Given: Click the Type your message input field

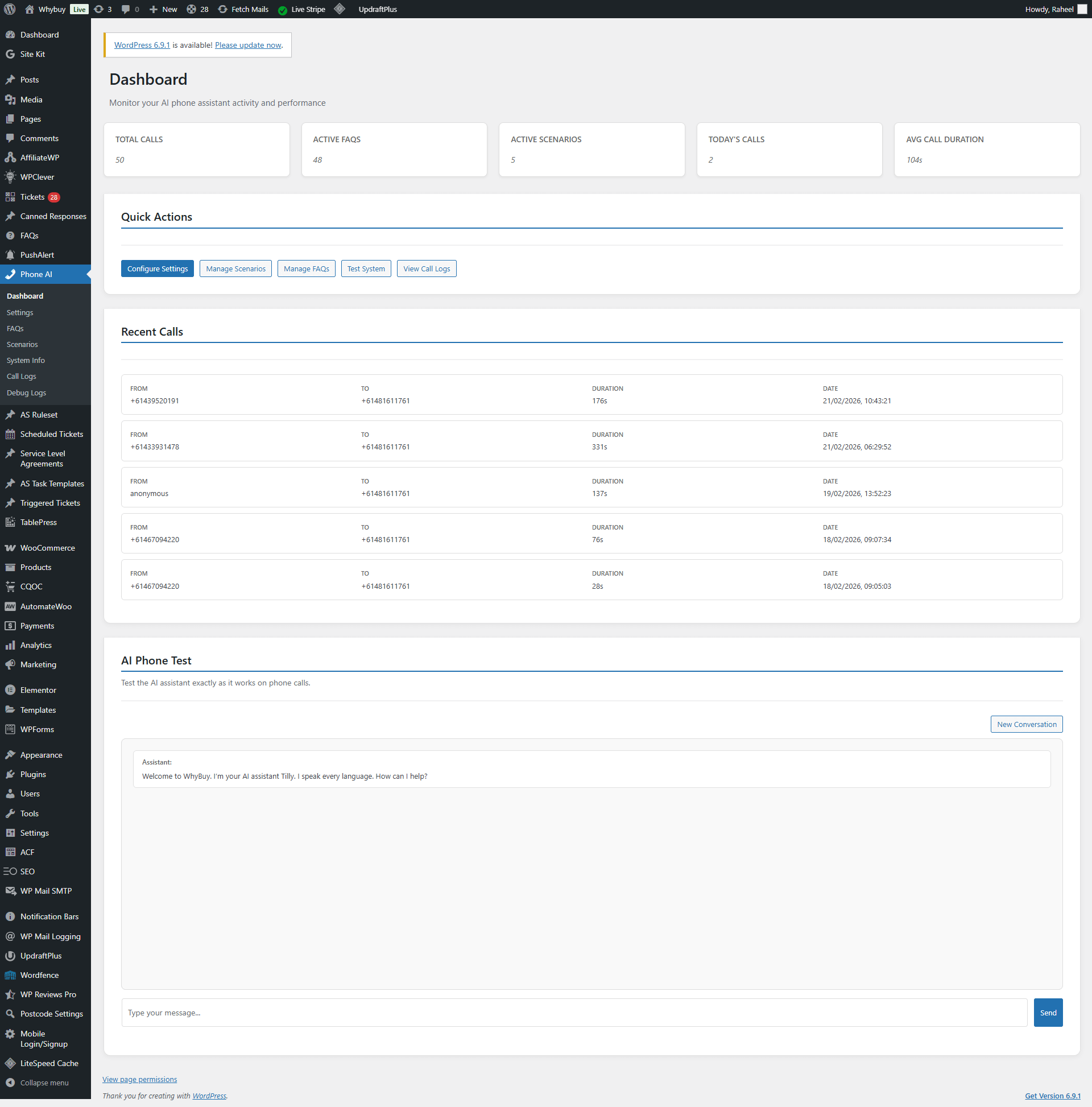Looking at the screenshot, I should point(573,1013).
